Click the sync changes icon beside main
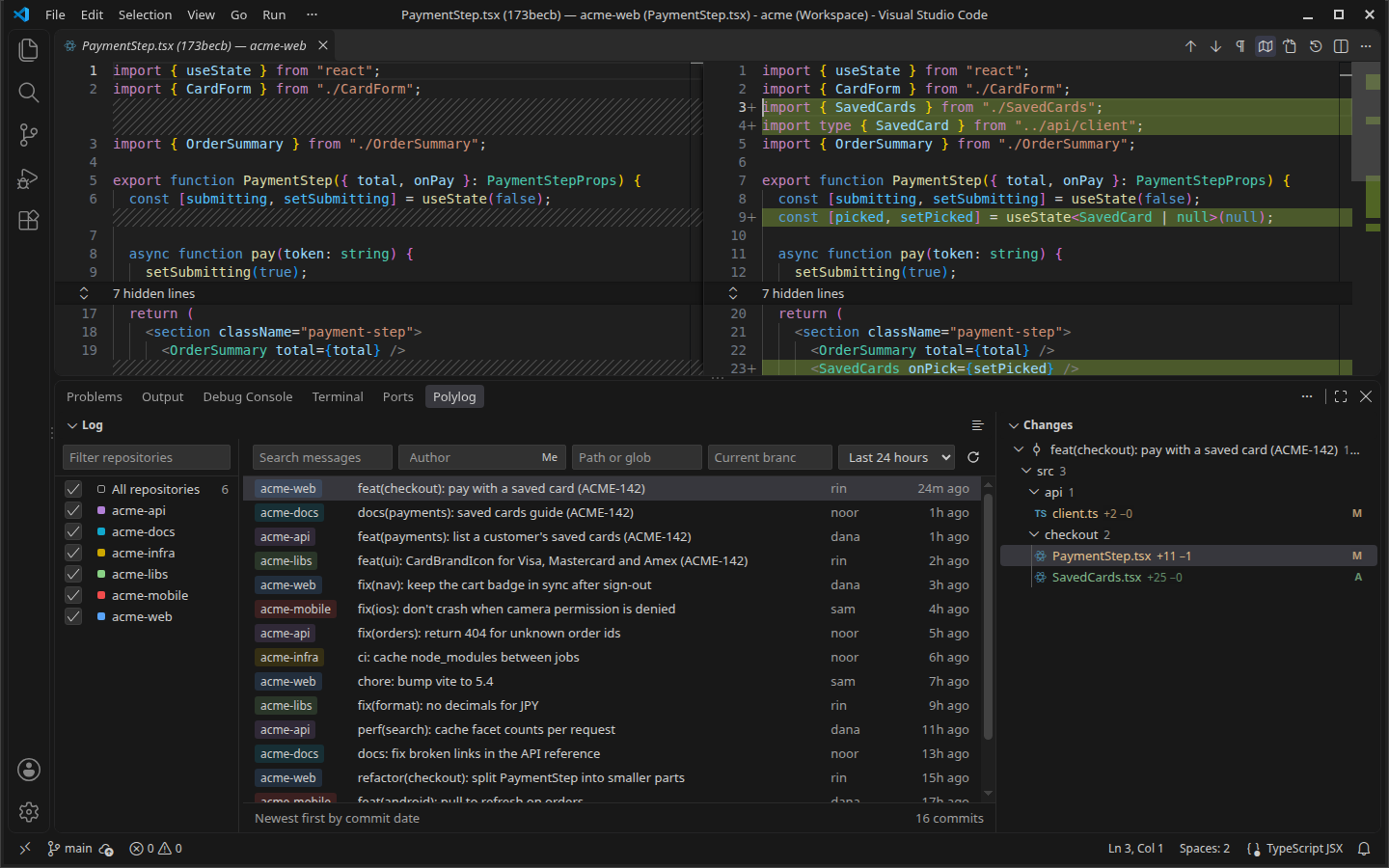1389x868 pixels. tap(106, 850)
